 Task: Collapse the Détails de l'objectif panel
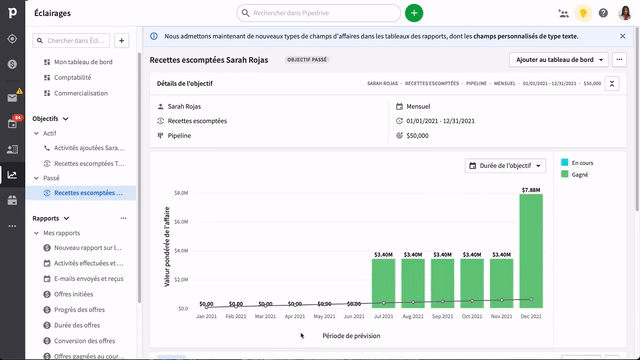click(x=612, y=84)
